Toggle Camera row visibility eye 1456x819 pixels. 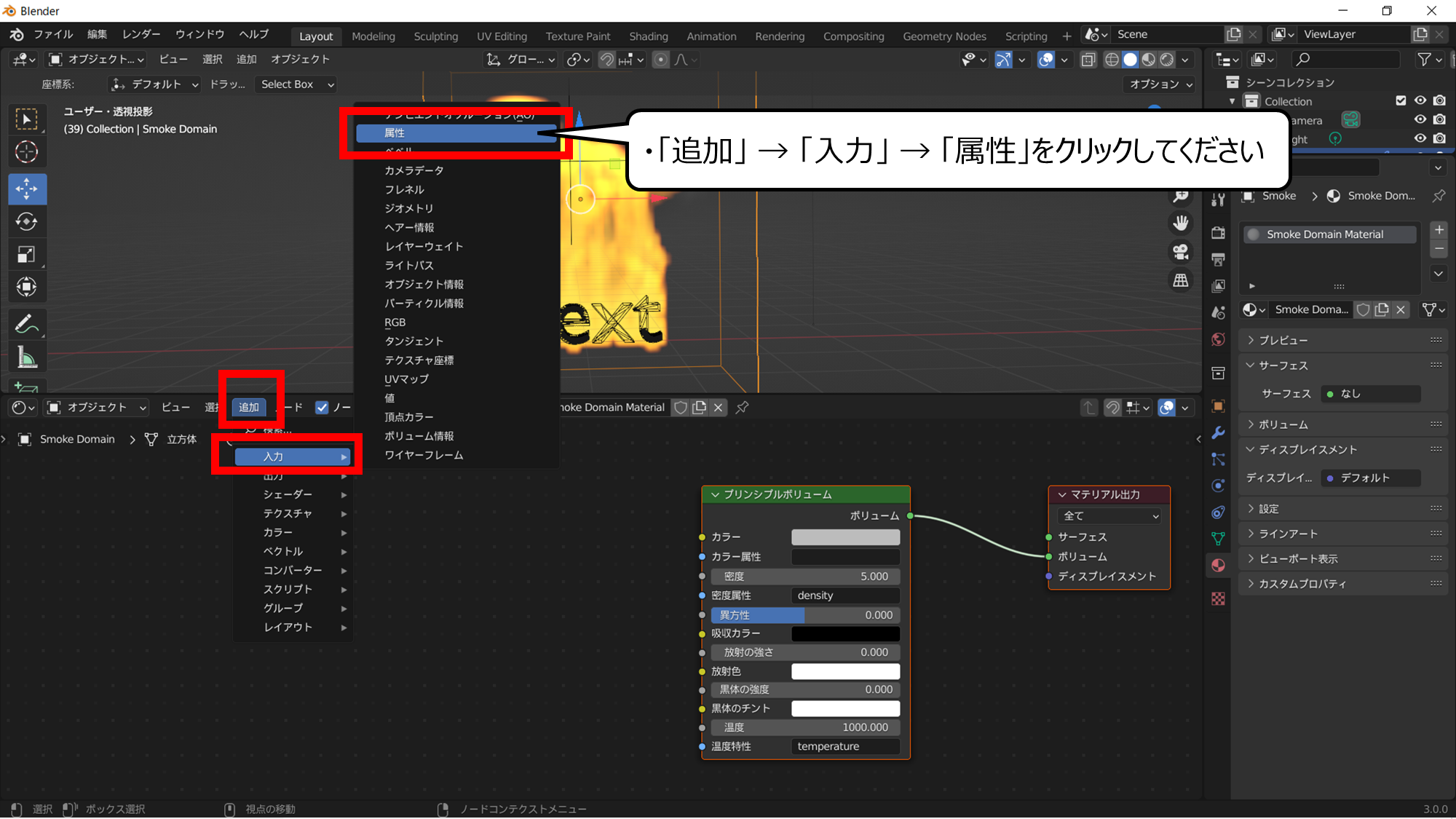click(1420, 119)
